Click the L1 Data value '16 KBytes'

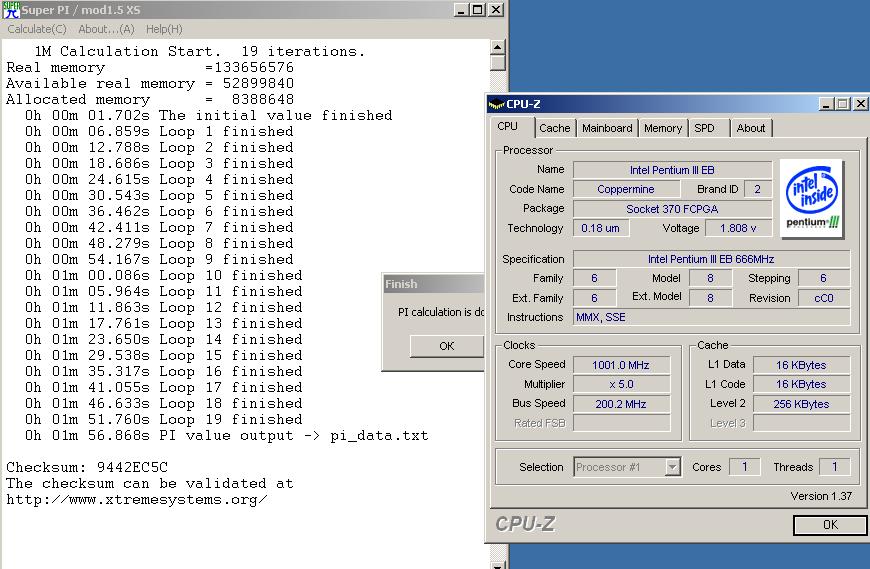pyautogui.click(x=801, y=365)
